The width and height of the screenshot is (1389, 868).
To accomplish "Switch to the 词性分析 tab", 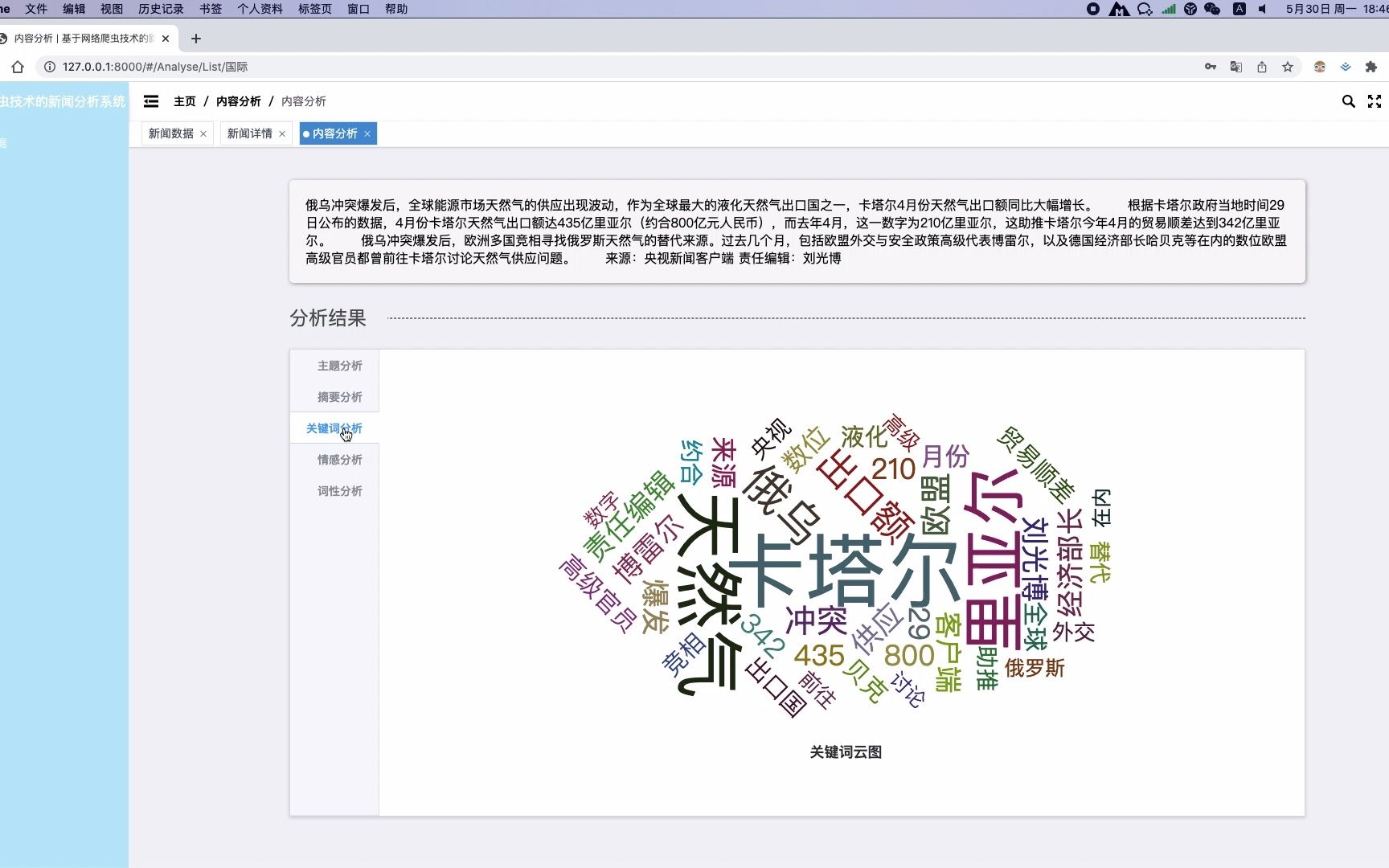I will coord(334,491).
